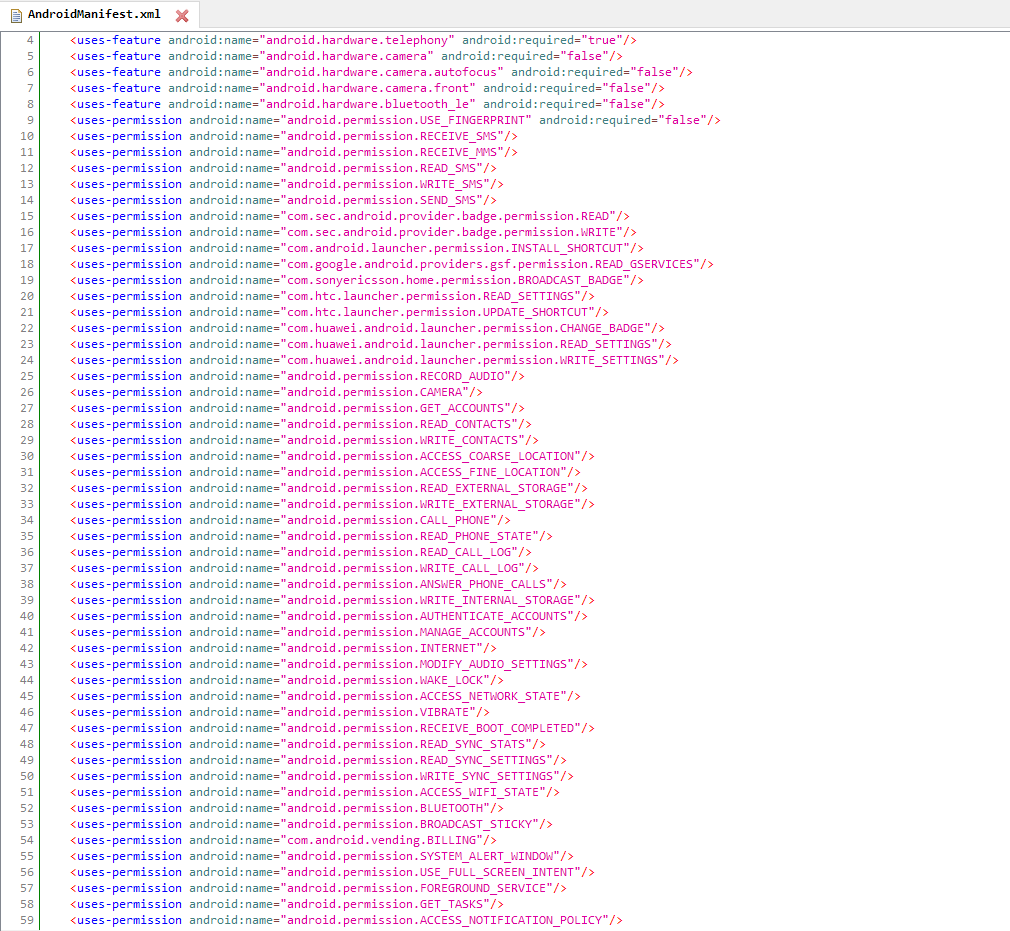1010x931 pixels.
Task: Click the htc launcher READ_SETTINGS line
Action: tap(332, 296)
